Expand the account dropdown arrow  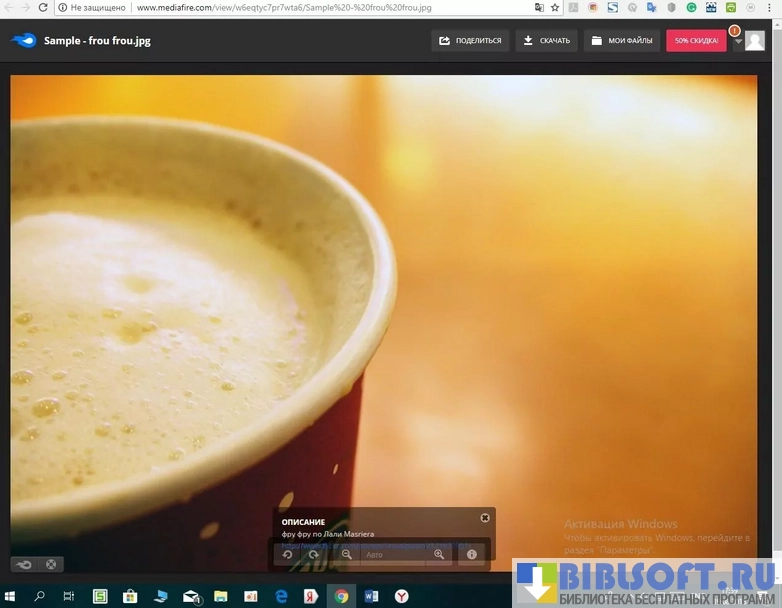click(x=738, y=41)
